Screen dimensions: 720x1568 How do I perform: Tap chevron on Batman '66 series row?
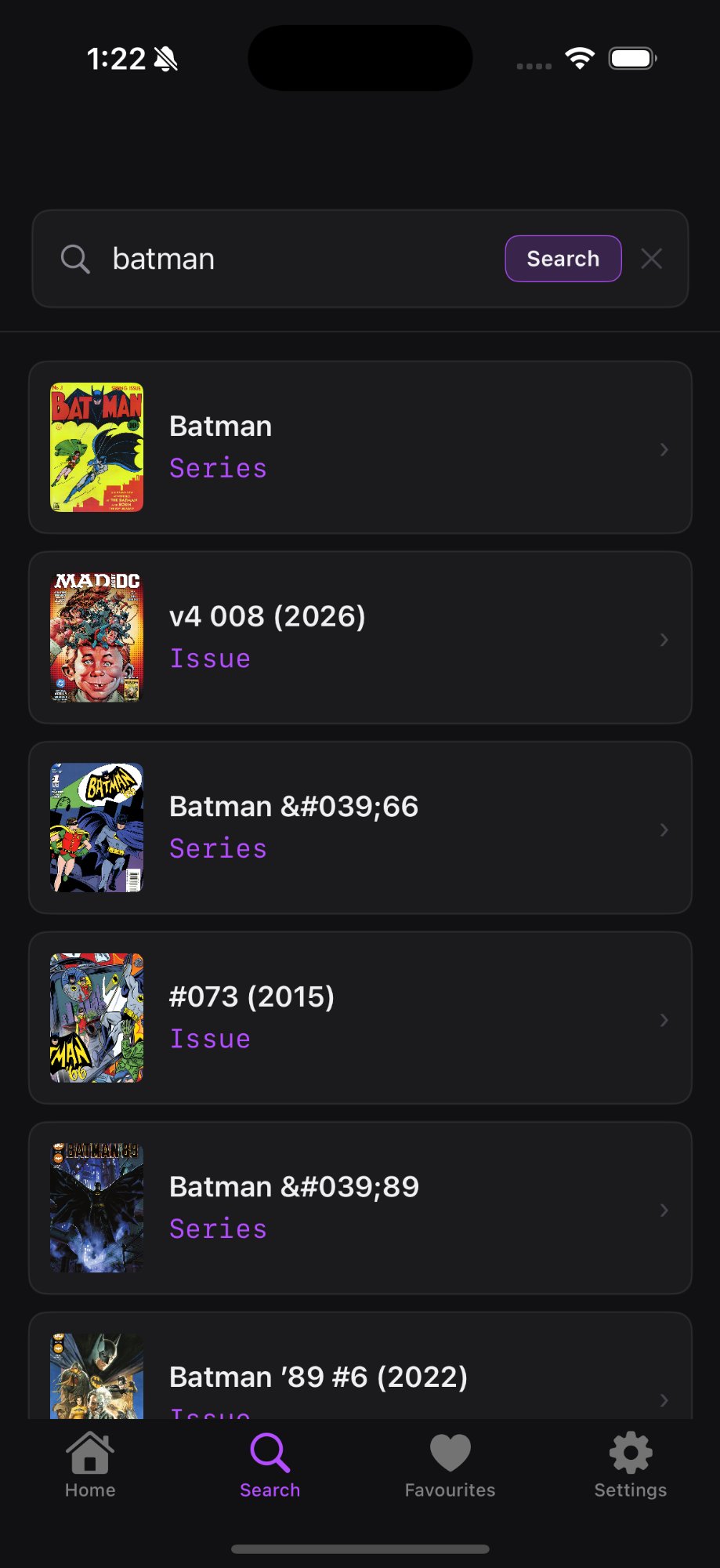664,829
